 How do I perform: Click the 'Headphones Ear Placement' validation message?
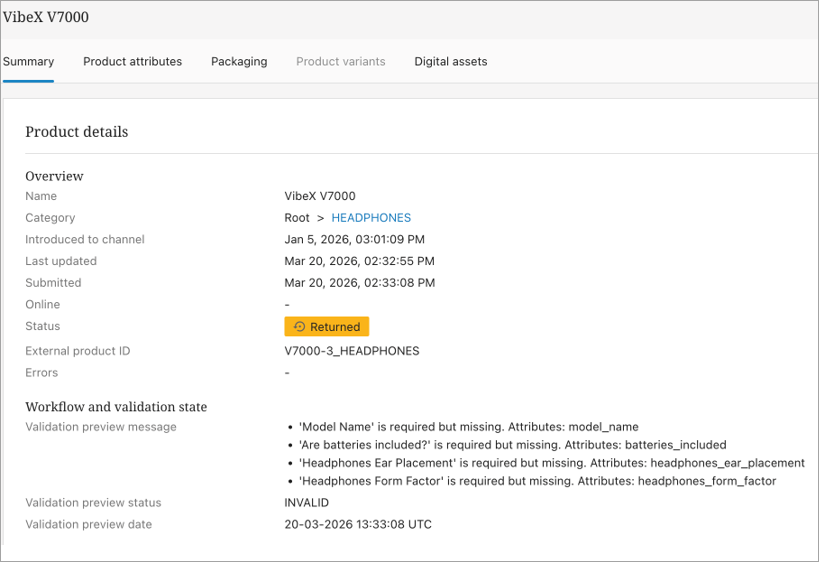[551, 463]
